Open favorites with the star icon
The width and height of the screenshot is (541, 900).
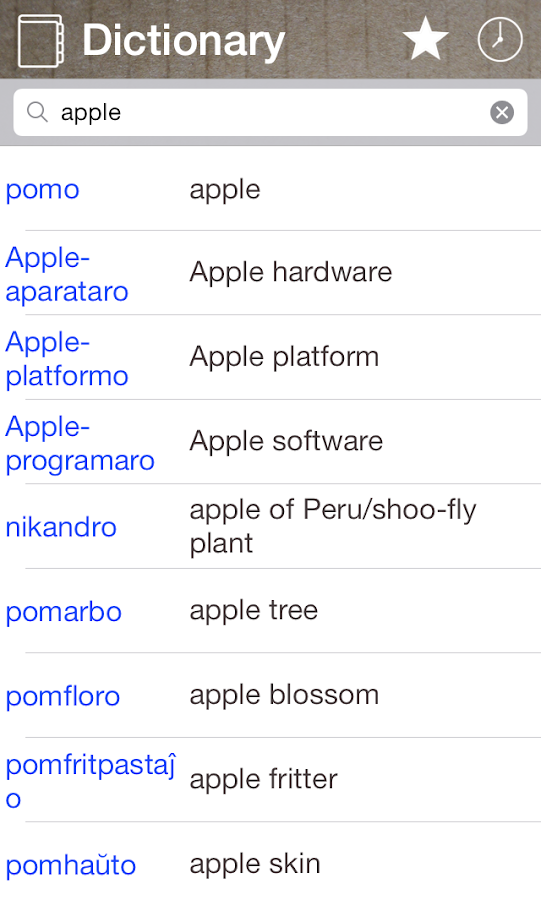pyautogui.click(x=425, y=38)
